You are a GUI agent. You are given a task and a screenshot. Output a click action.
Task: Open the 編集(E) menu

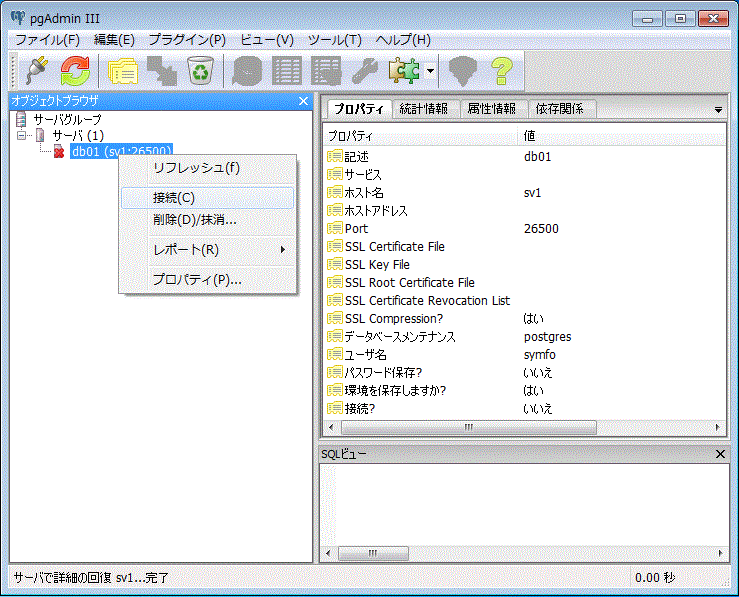coord(114,40)
